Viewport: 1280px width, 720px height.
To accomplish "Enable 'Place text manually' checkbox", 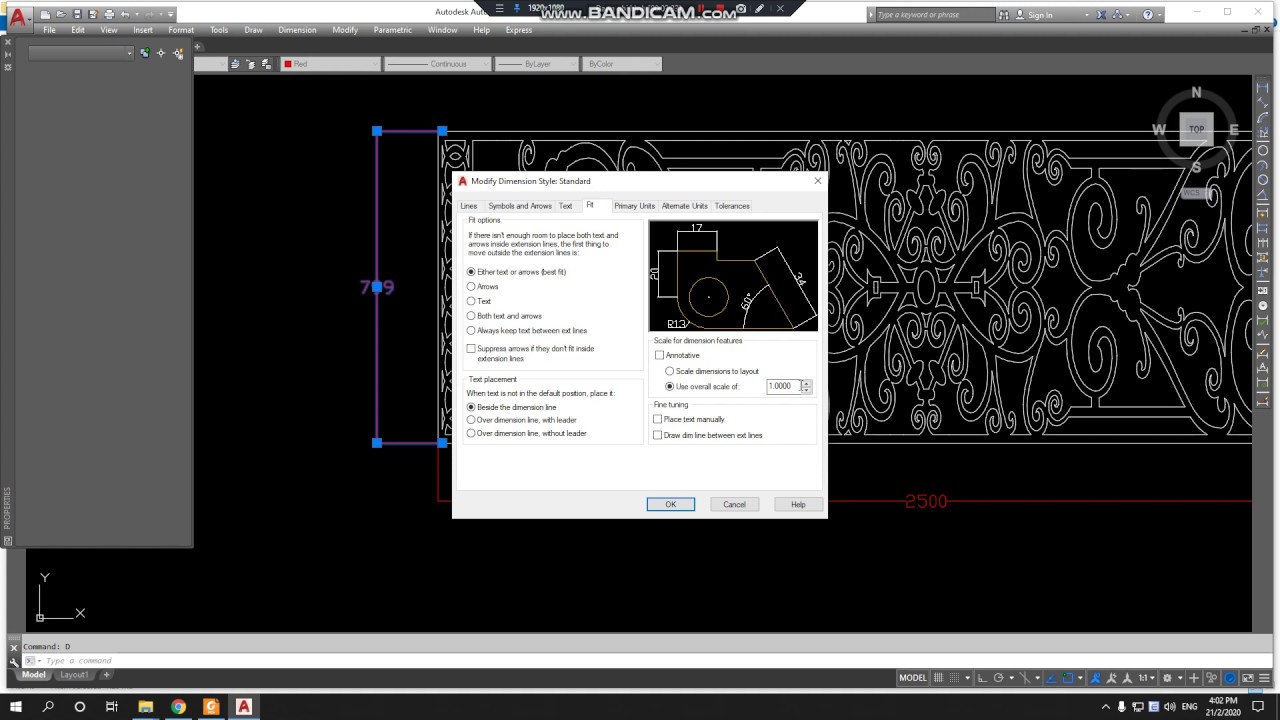I will tap(657, 419).
